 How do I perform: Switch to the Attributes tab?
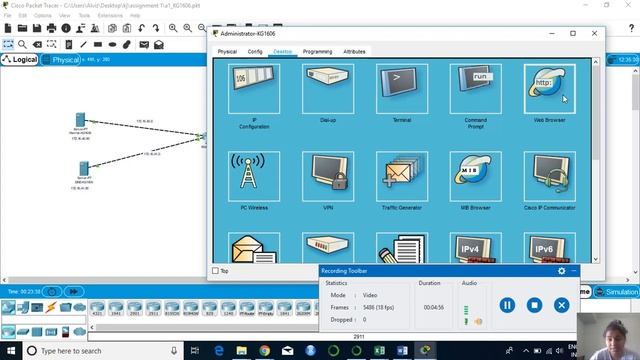pos(354,52)
